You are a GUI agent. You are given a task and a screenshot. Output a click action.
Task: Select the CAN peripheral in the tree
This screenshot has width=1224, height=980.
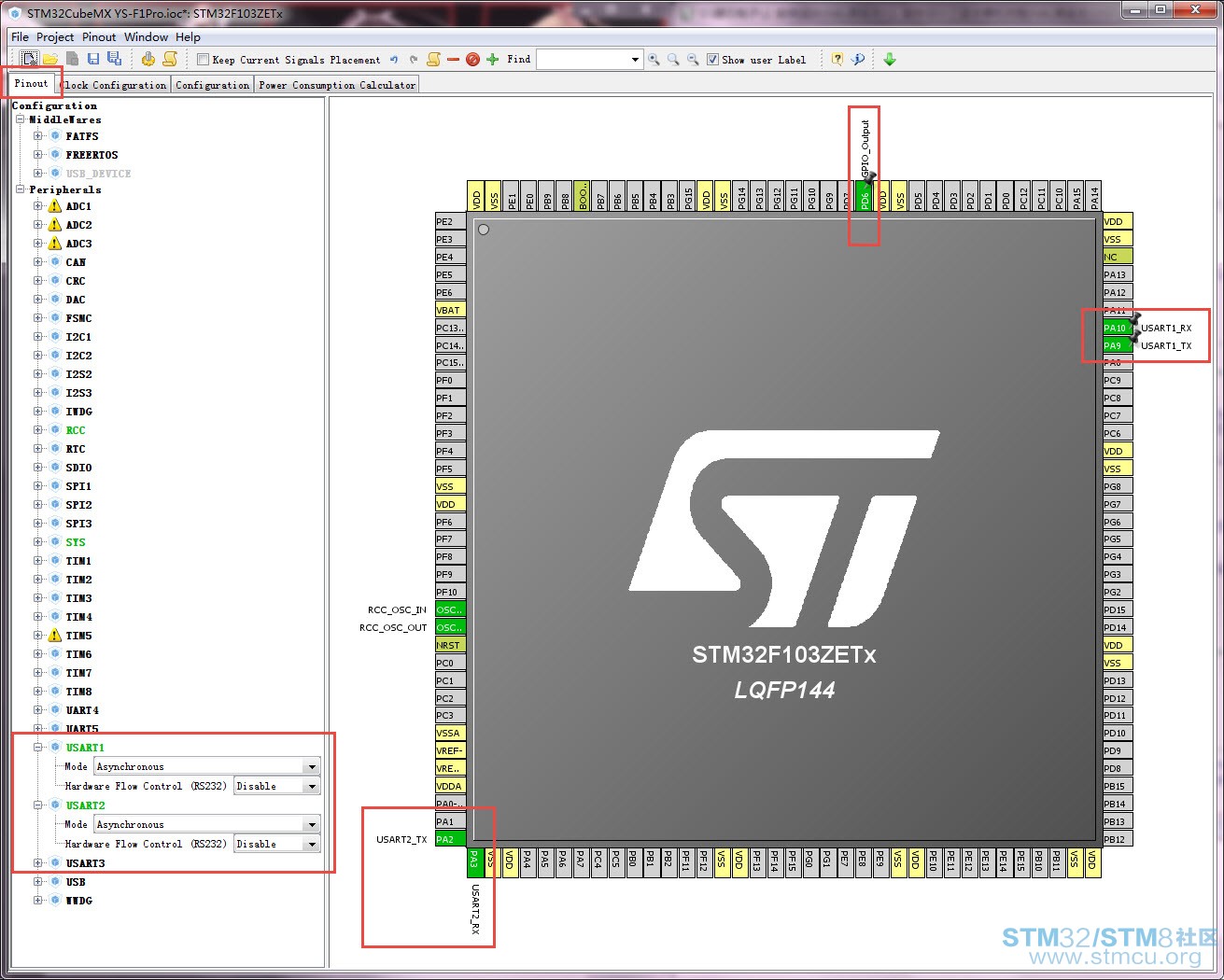click(x=76, y=262)
